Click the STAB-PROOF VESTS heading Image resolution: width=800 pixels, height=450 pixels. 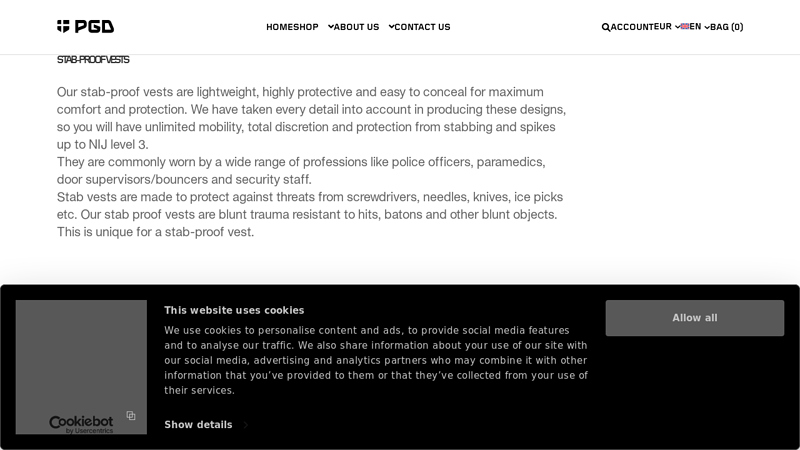(x=93, y=60)
